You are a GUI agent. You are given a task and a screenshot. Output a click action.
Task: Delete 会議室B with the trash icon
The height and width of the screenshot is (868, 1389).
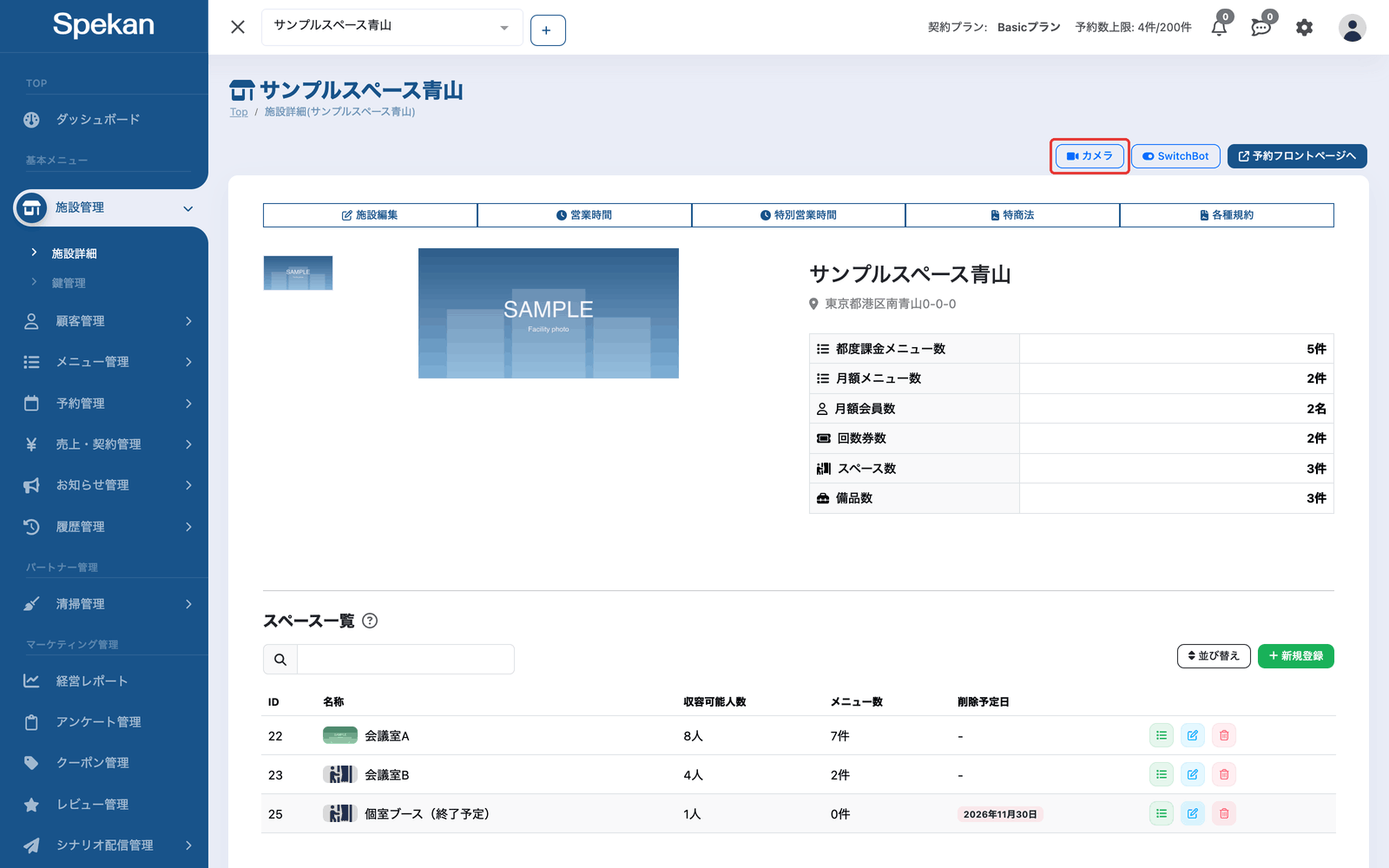click(x=1224, y=774)
